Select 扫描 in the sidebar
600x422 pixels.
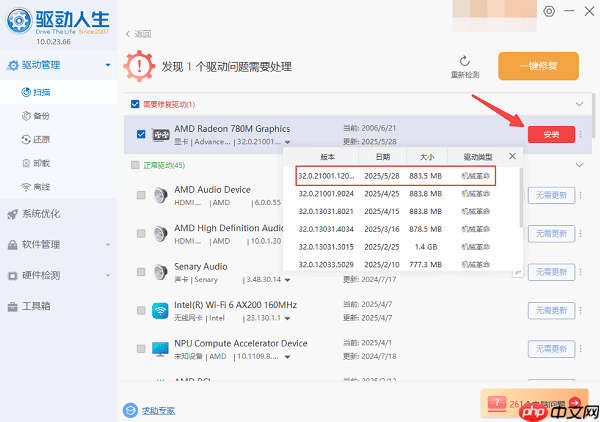[x=58, y=92]
